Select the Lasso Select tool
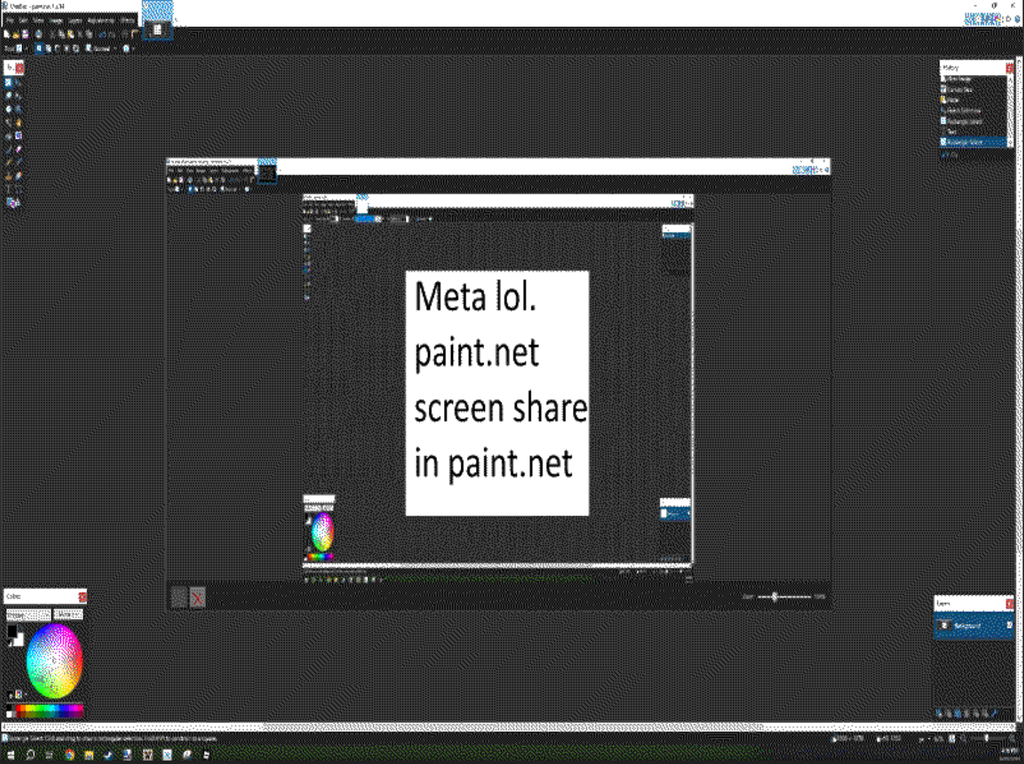The image size is (1024, 764). tap(8, 95)
